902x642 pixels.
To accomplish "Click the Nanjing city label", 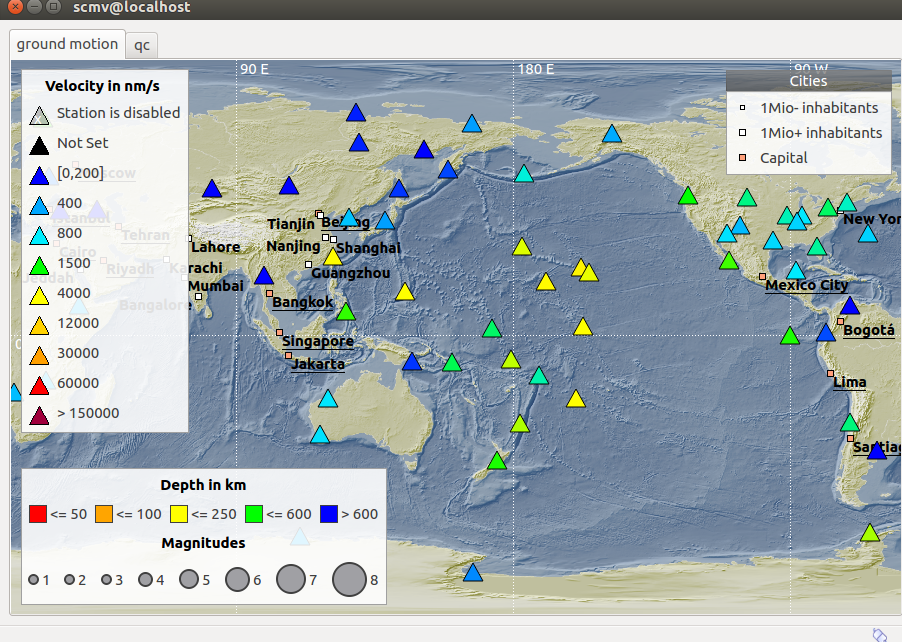I will coord(293,246).
